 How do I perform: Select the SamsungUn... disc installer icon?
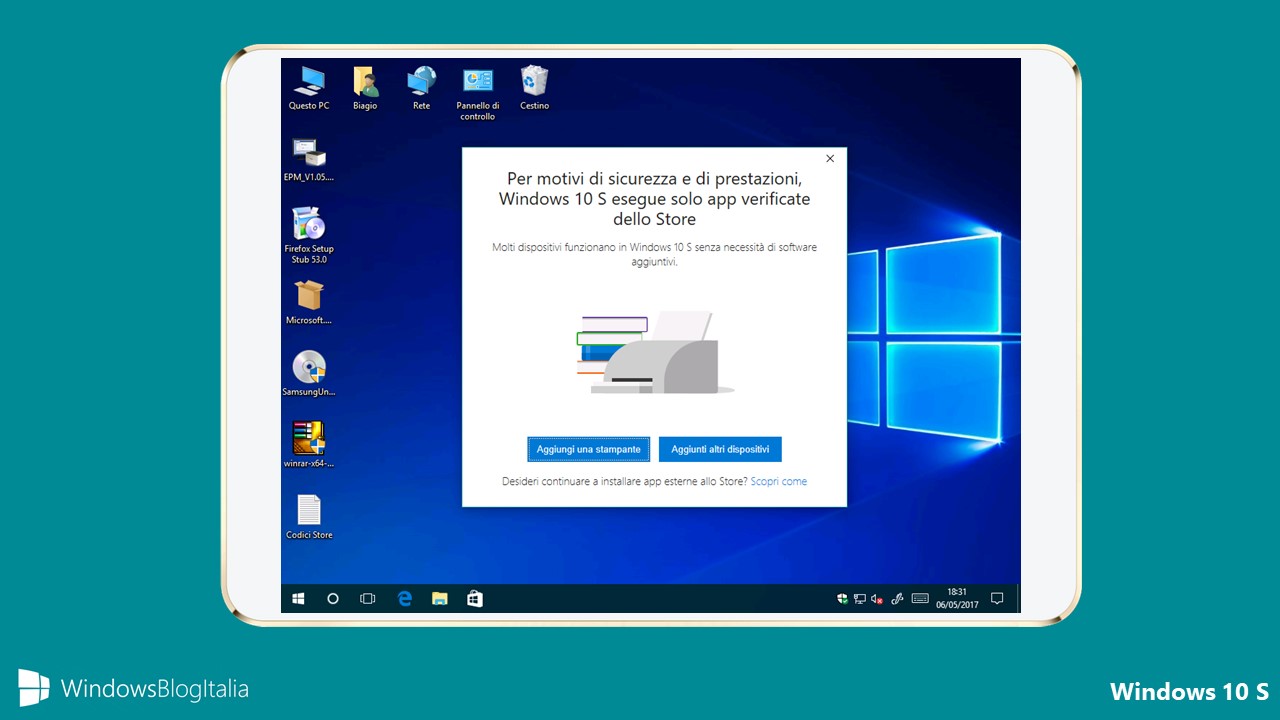(x=309, y=374)
